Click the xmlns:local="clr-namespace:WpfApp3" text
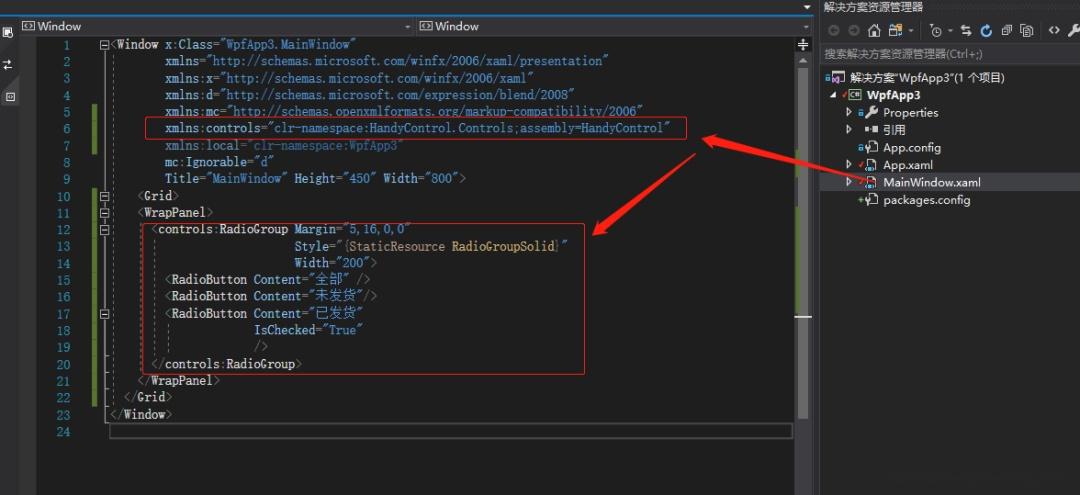This screenshot has height=495, width=1080. [x=284, y=145]
